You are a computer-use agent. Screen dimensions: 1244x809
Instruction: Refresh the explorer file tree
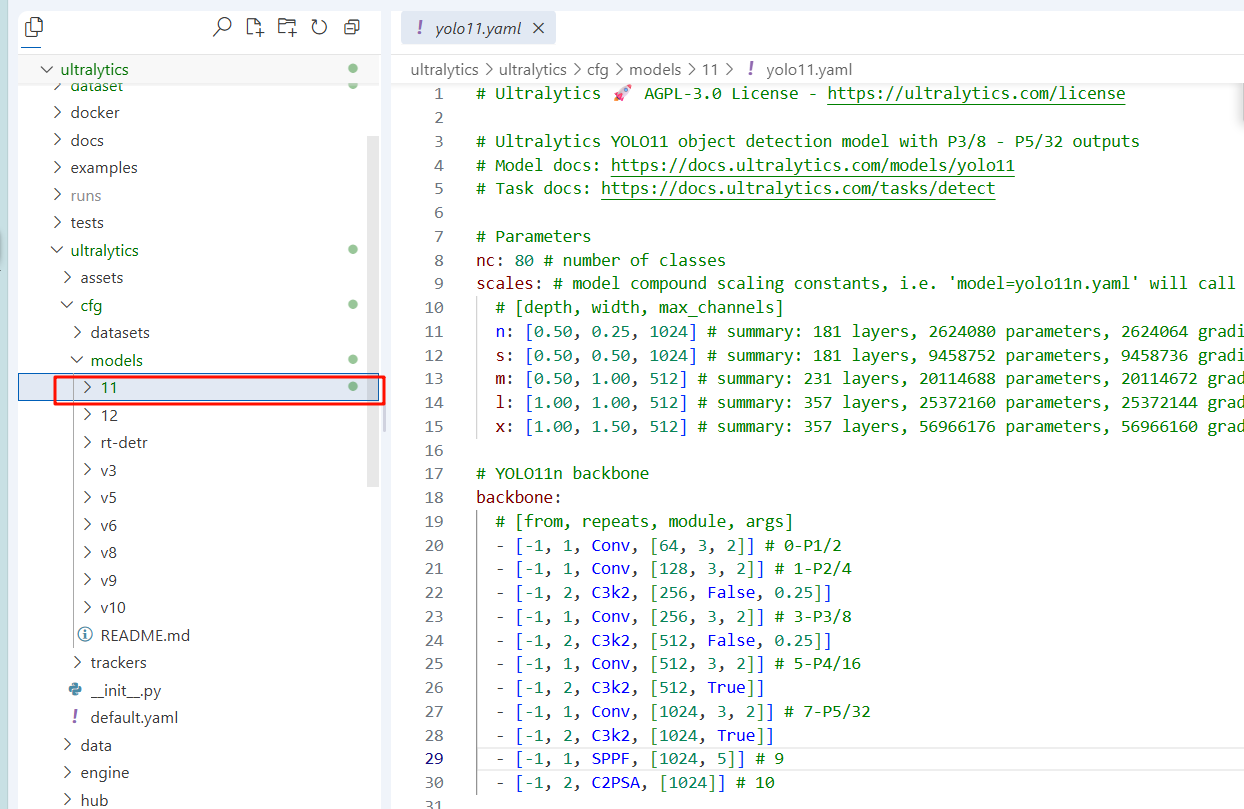click(x=319, y=28)
